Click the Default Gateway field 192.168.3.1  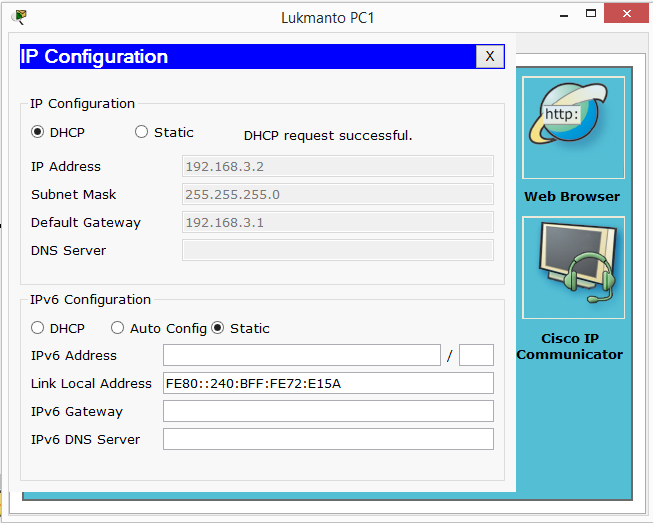point(338,222)
